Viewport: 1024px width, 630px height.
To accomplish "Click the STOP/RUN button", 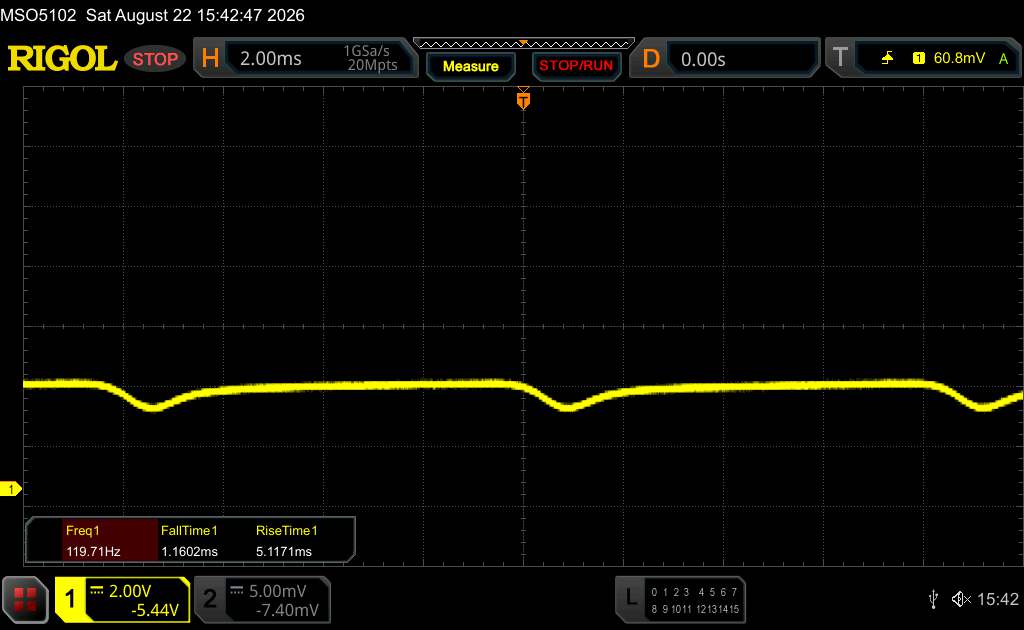I will click(576, 66).
